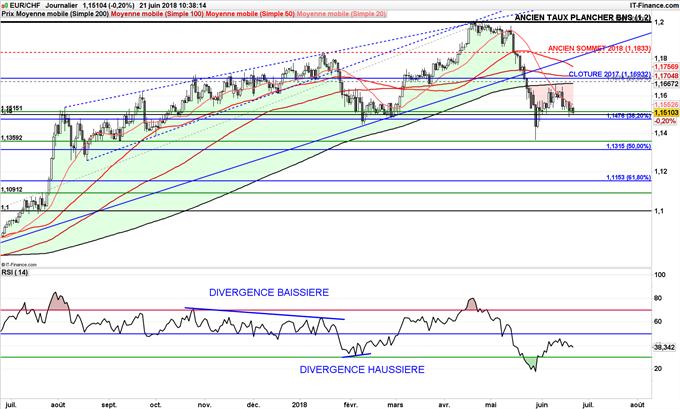Click the 1,17569 moving average price tag
This screenshot has height=409, width=680.
tap(666, 67)
